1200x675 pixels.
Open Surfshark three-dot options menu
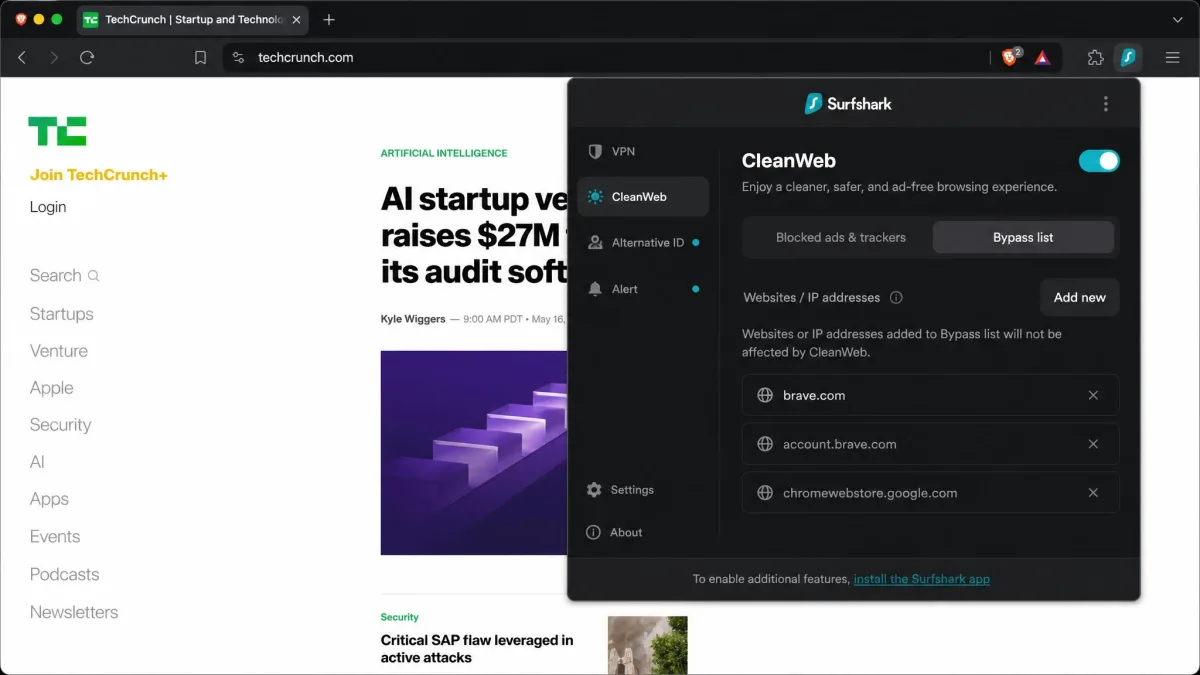1105,104
